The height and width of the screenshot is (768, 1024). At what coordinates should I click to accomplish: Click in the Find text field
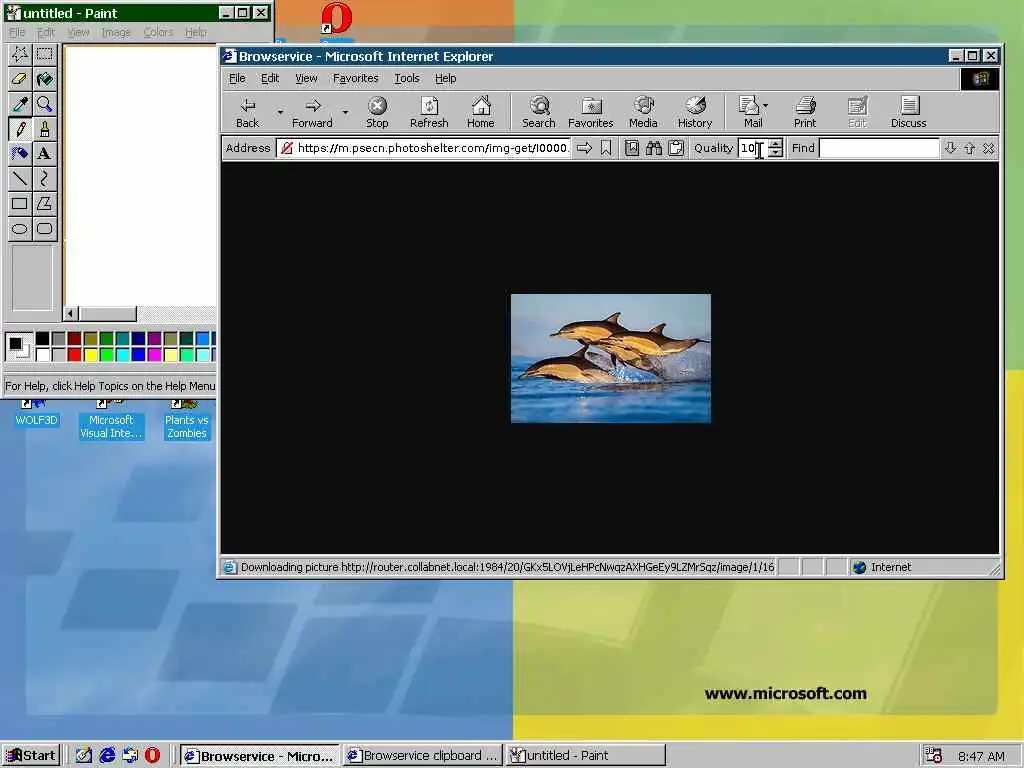[879, 148]
